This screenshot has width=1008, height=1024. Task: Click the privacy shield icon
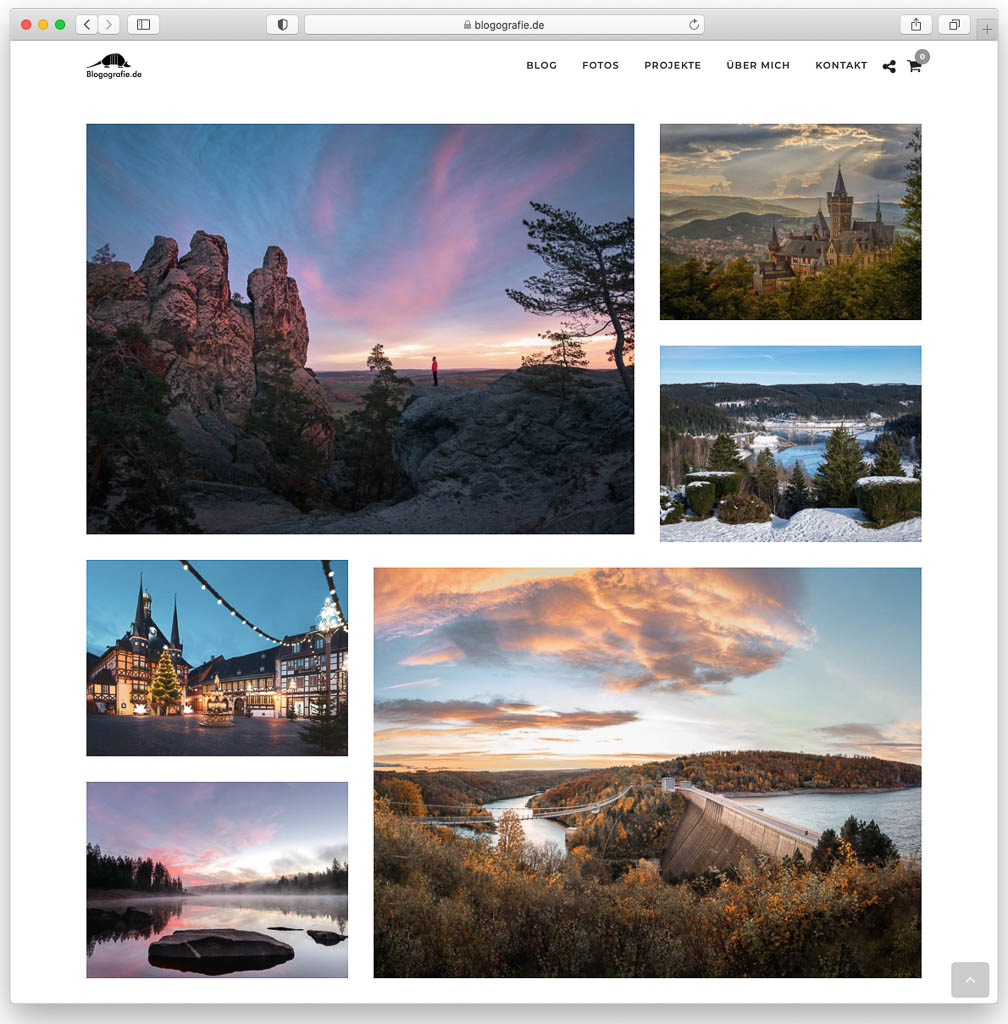pos(283,25)
